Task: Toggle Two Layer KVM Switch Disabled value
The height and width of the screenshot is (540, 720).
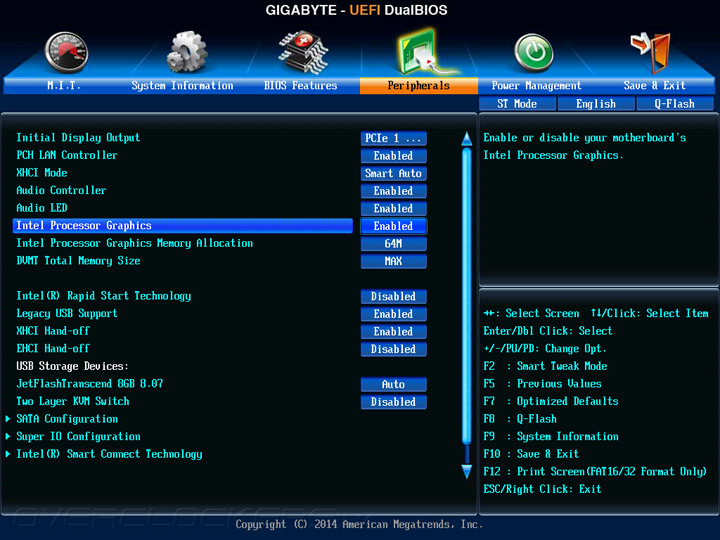Action: [x=394, y=401]
